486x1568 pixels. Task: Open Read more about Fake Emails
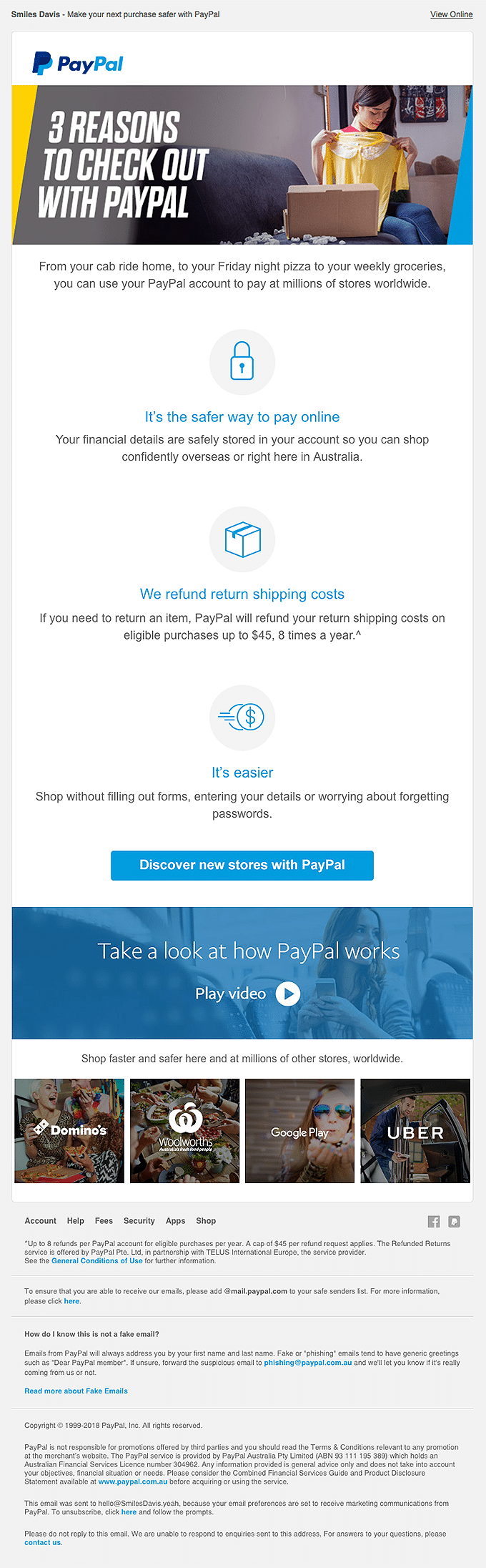tap(76, 1391)
